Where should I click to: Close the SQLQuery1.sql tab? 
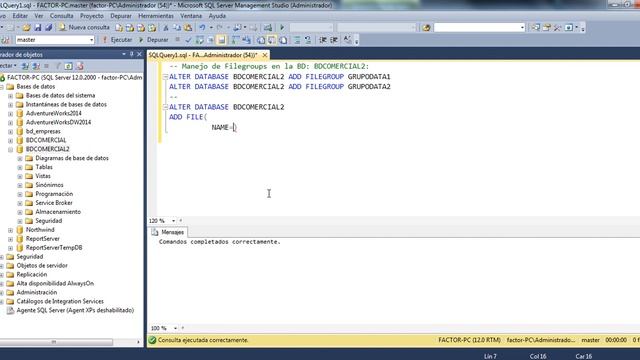point(265,55)
